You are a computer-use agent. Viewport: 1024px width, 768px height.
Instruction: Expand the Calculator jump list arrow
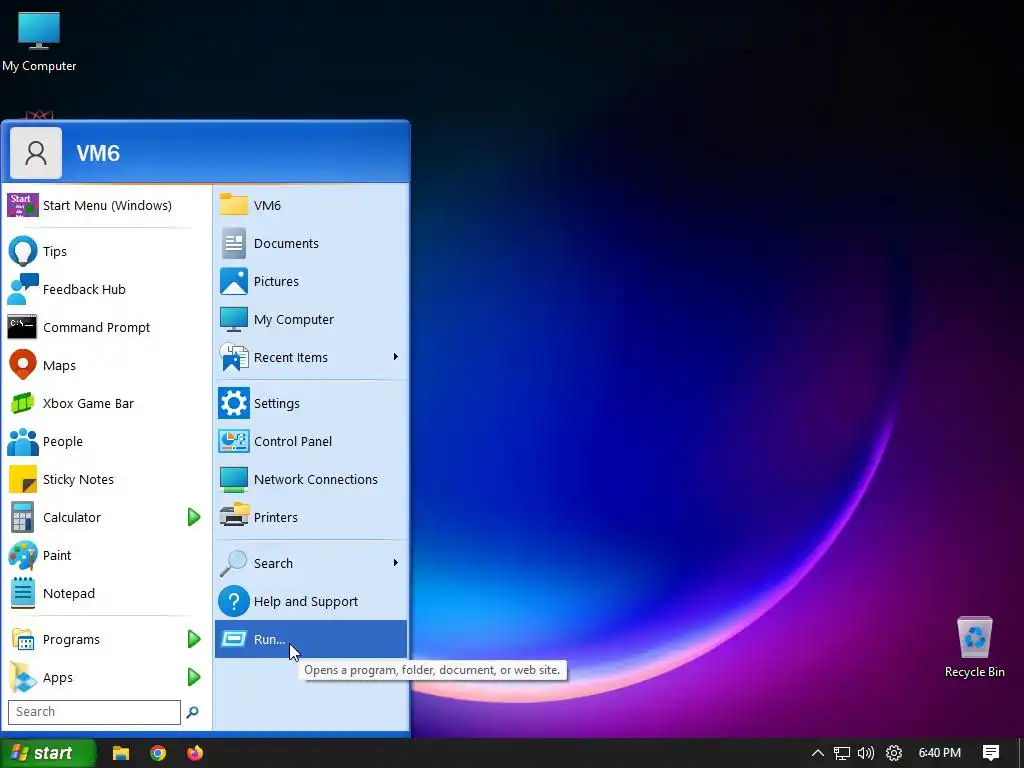[x=194, y=517]
